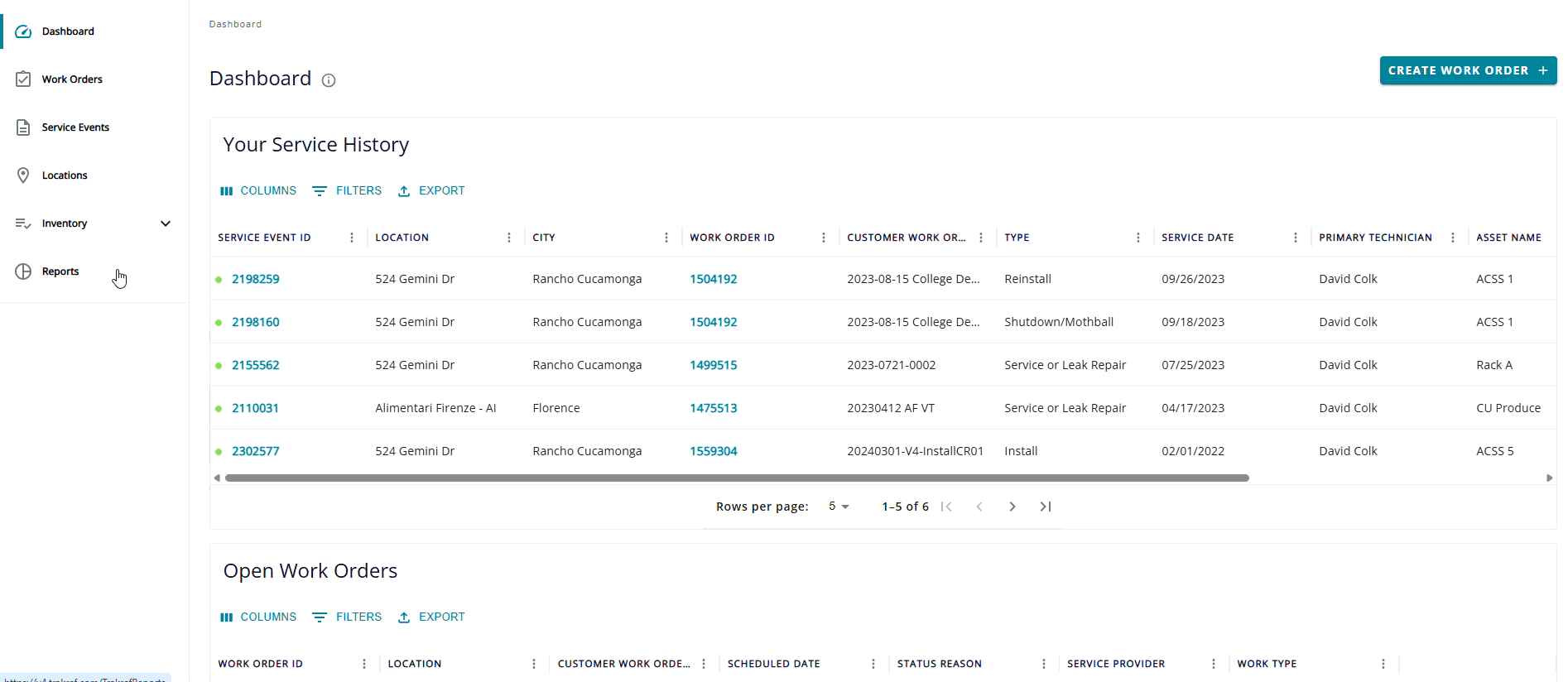The height and width of the screenshot is (682, 1568).
Task: Click Filters button in Open Work Orders
Action: coord(347,617)
